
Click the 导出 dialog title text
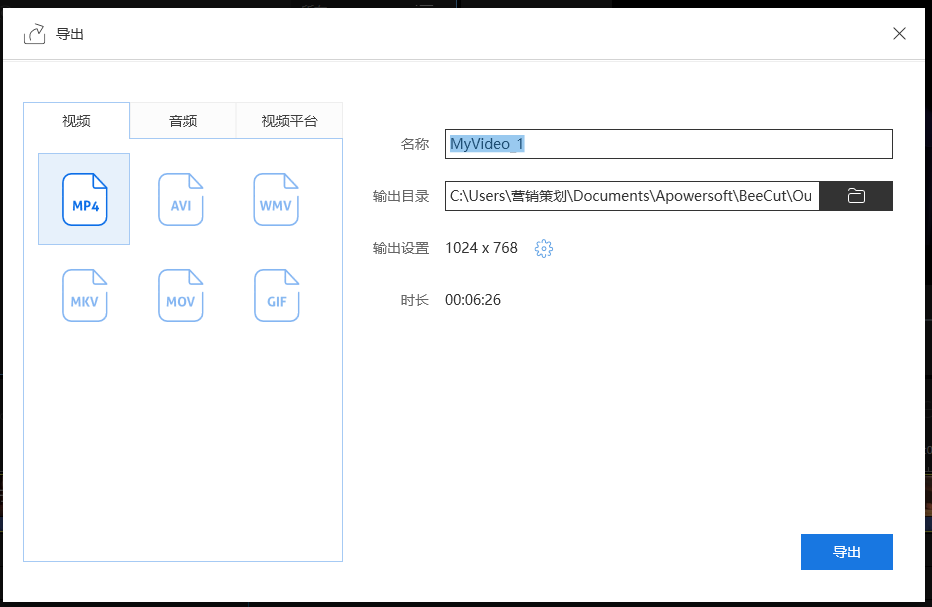(x=71, y=33)
